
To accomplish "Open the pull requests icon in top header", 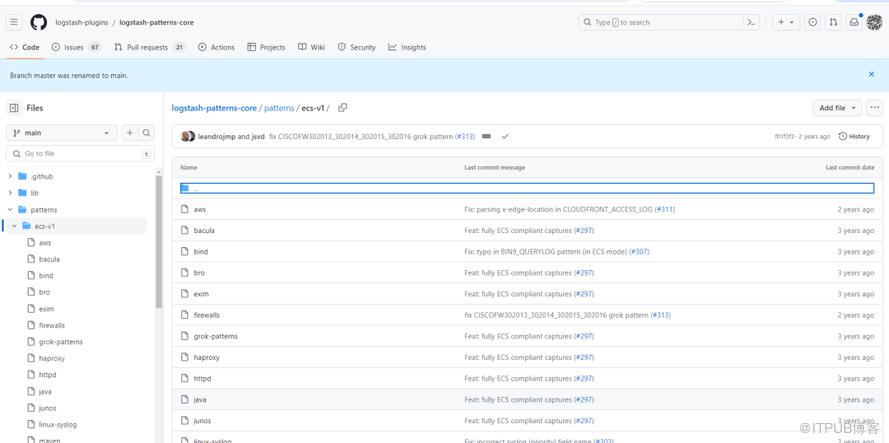I will (833, 22).
